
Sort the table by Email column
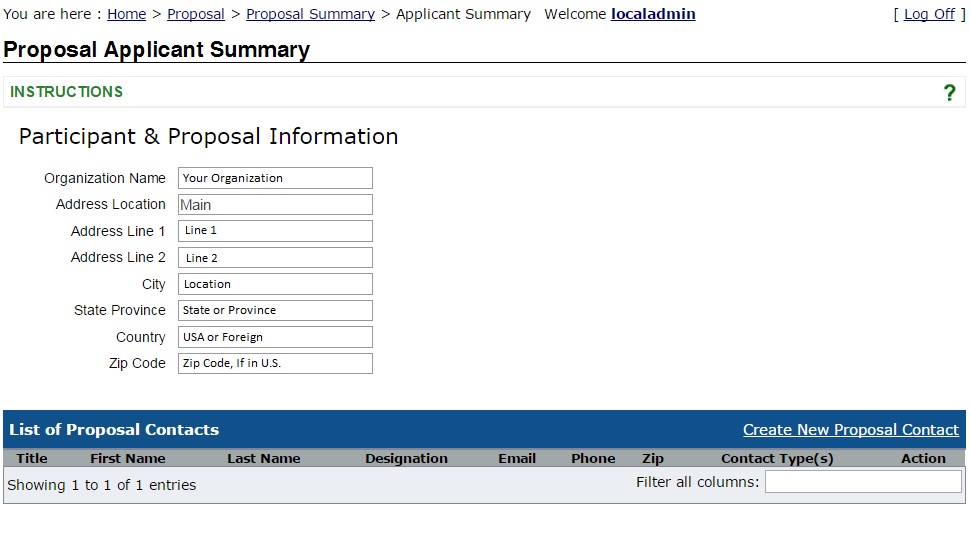(517, 459)
